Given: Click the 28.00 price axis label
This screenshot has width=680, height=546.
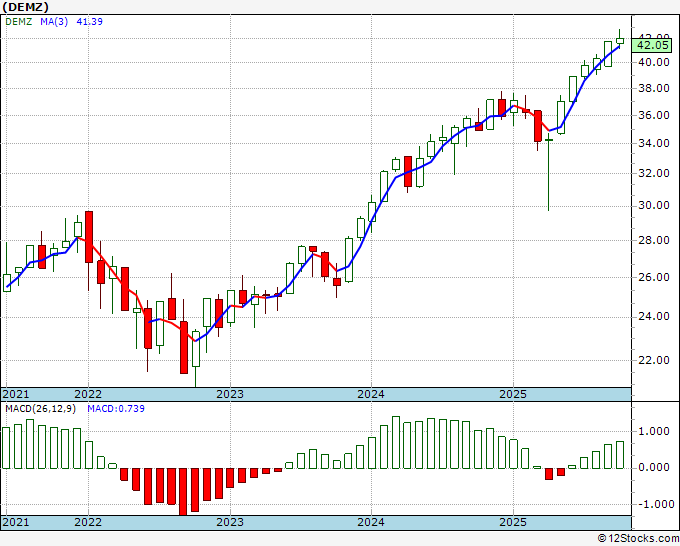Looking at the screenshot, I should click(x=654, y=240).
